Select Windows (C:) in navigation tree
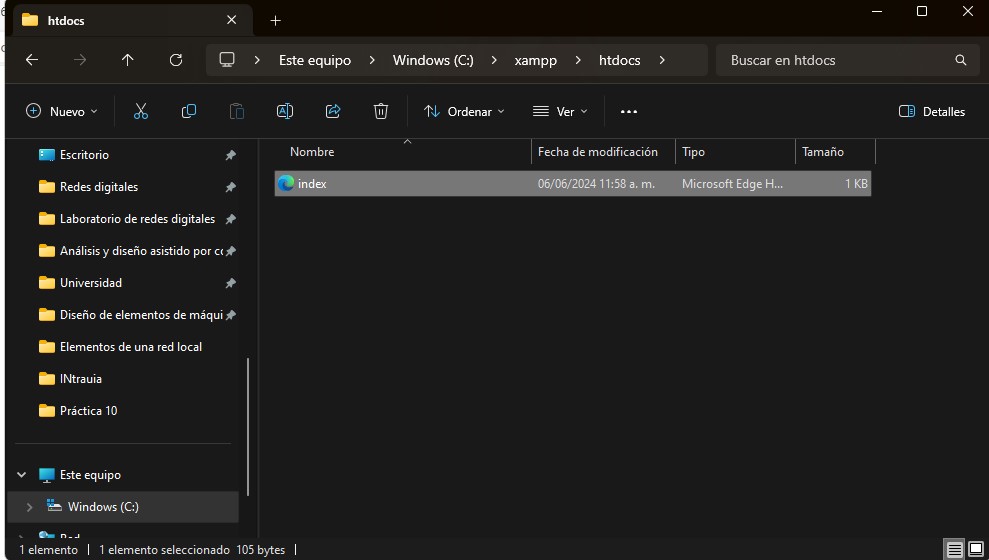 (103, 507)
